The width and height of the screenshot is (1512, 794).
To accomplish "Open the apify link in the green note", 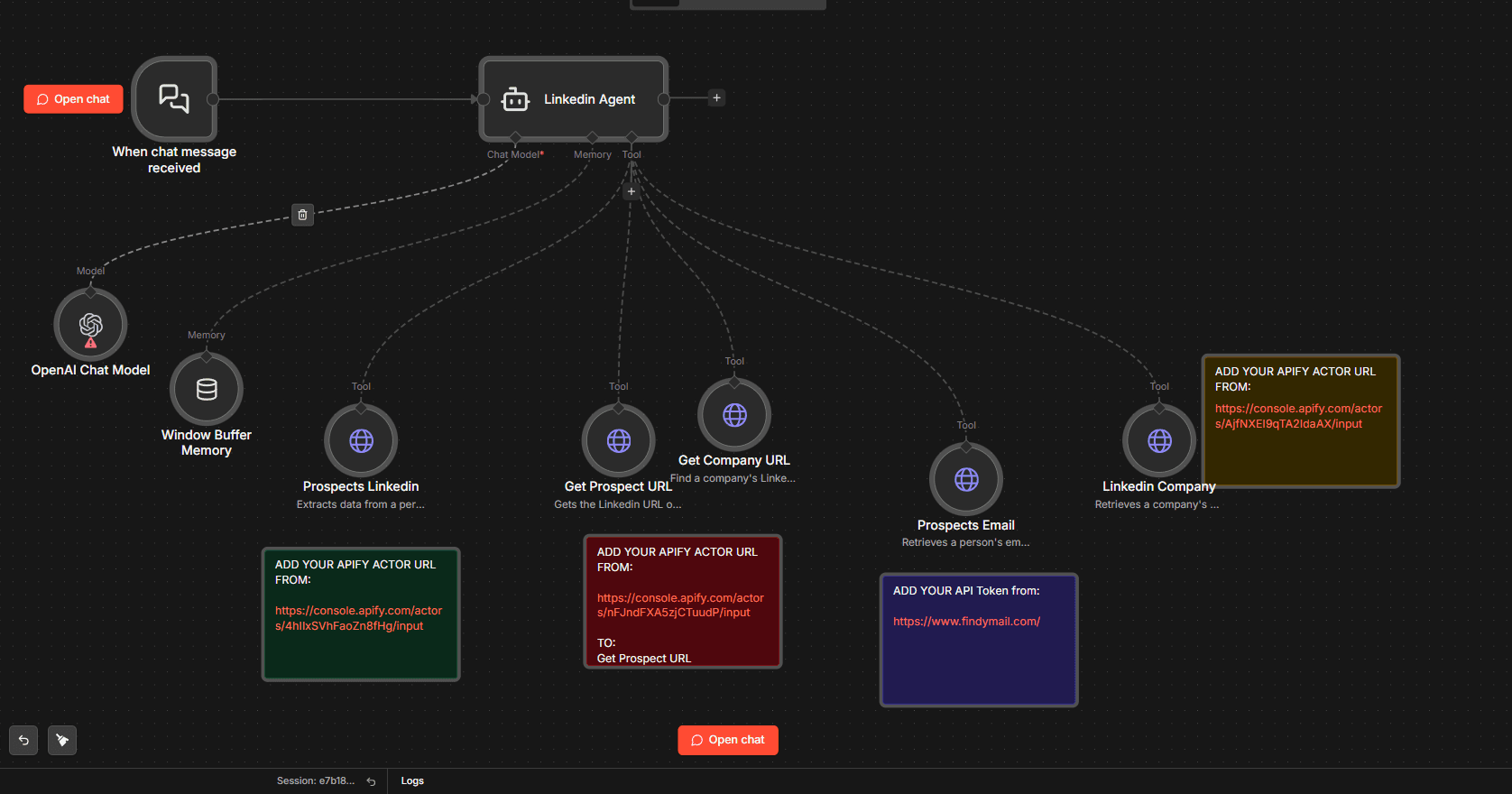I will [x=359, y=618].
